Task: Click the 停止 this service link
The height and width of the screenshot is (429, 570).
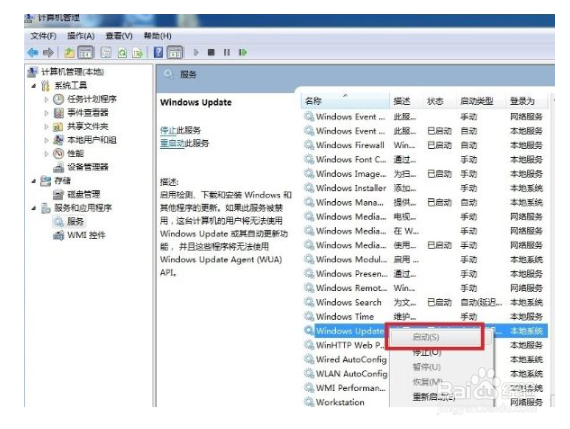Action: tap(168, 130)
